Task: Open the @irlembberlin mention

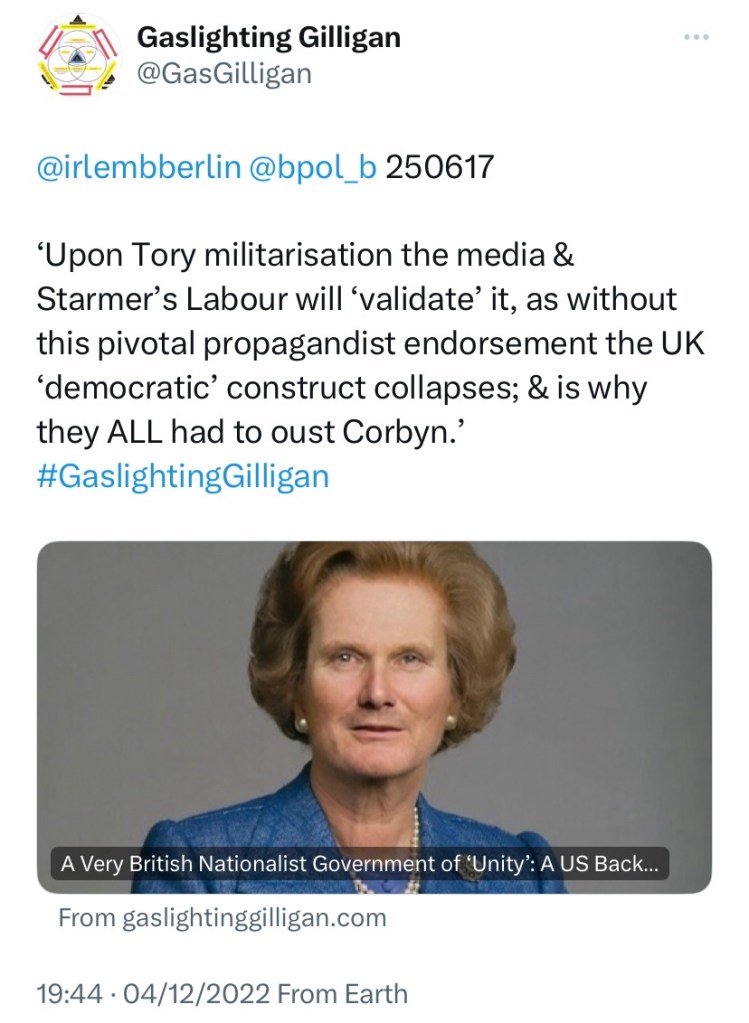Action: tap(138, 167)
